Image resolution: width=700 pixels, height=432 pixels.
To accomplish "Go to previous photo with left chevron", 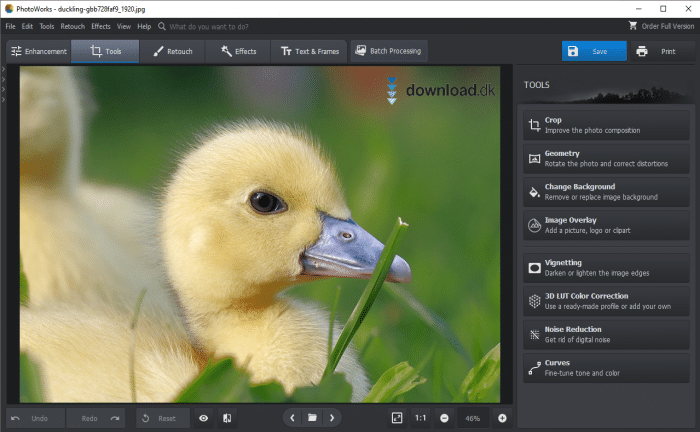I will point(292,418).
